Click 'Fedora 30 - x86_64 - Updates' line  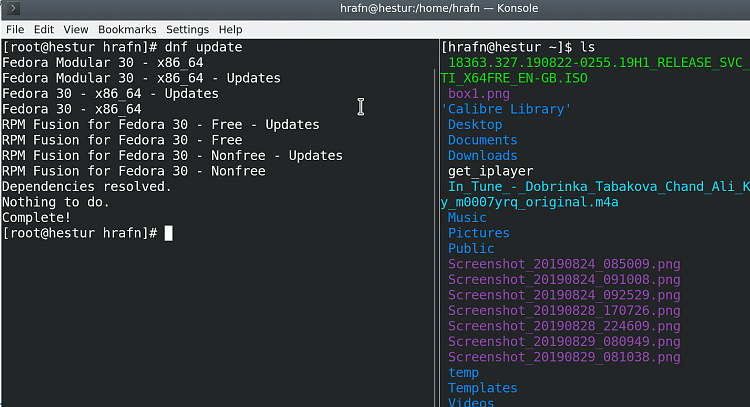(x=110, y=93)
